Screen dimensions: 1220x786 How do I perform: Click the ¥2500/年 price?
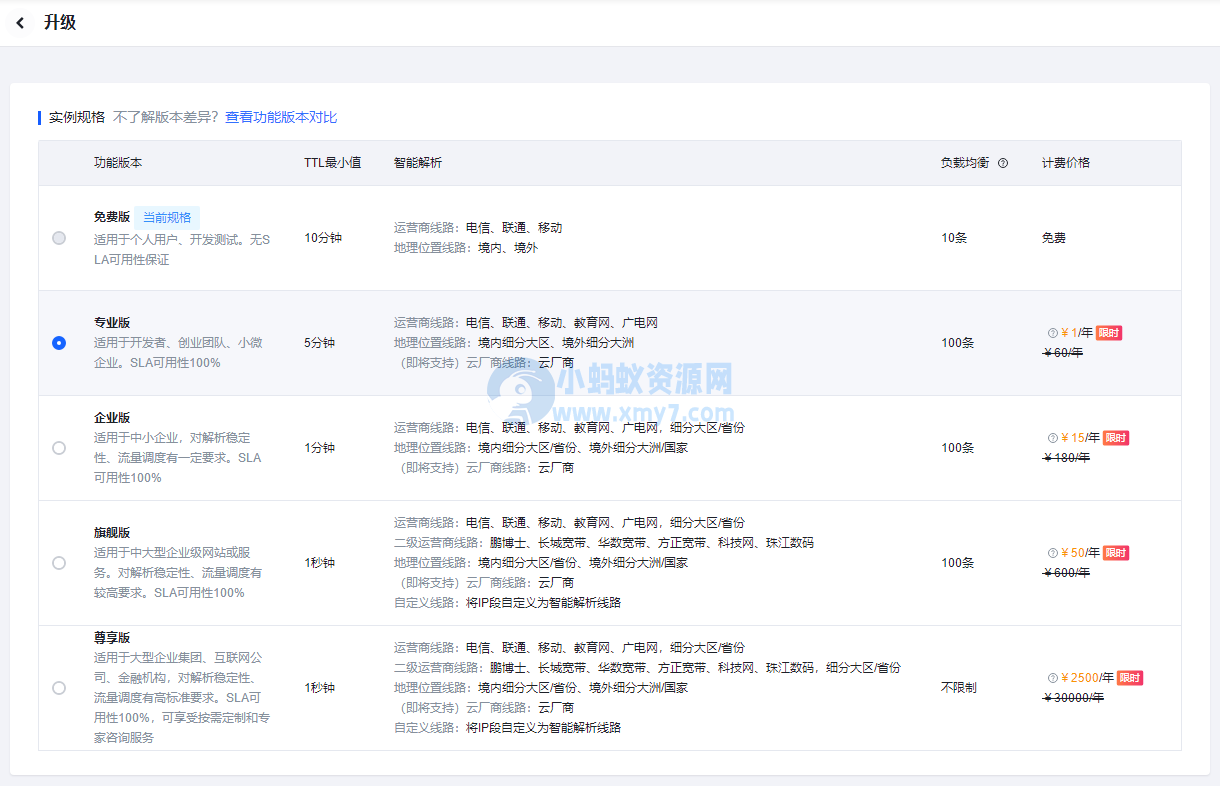(x=1087, y=678)
